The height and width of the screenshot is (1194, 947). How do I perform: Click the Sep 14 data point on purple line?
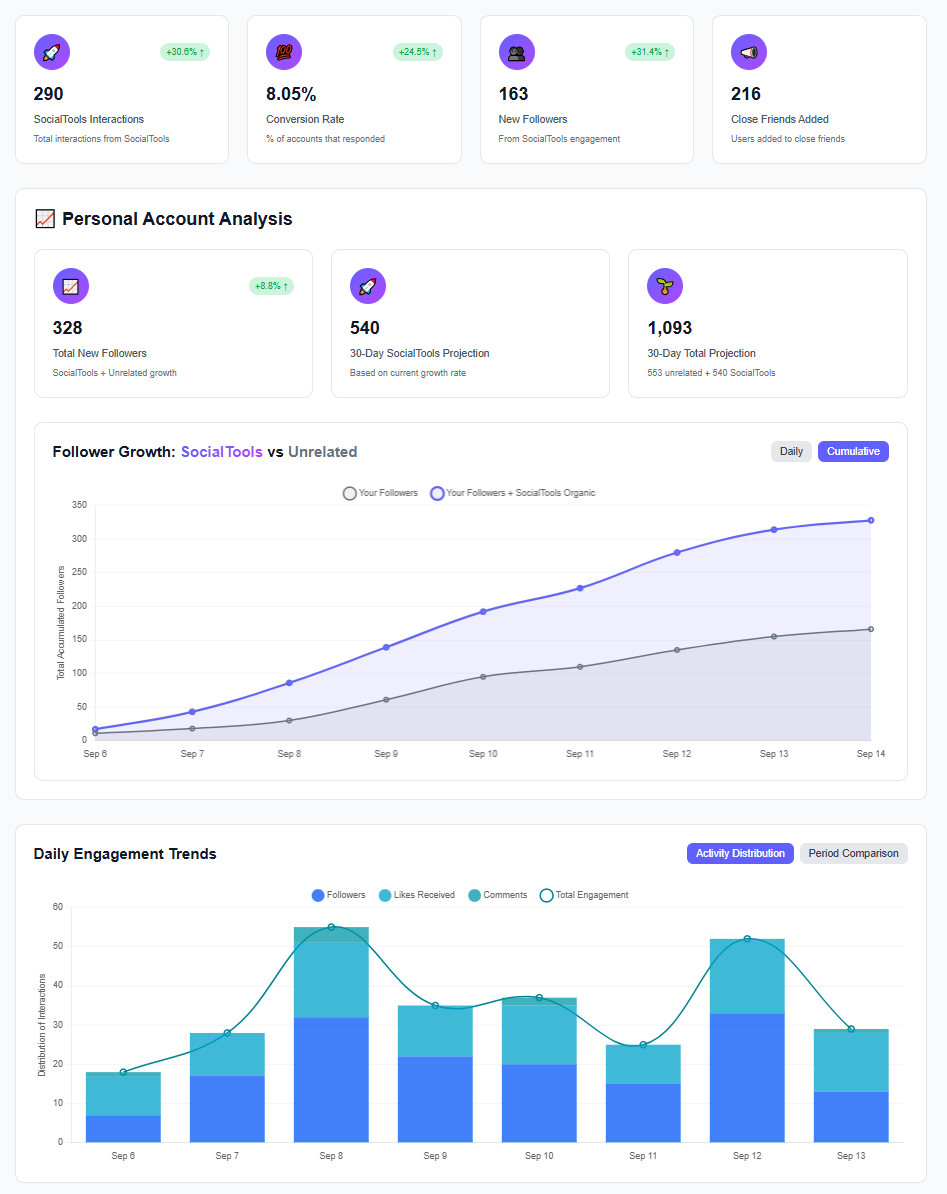[x=871, y=520]
